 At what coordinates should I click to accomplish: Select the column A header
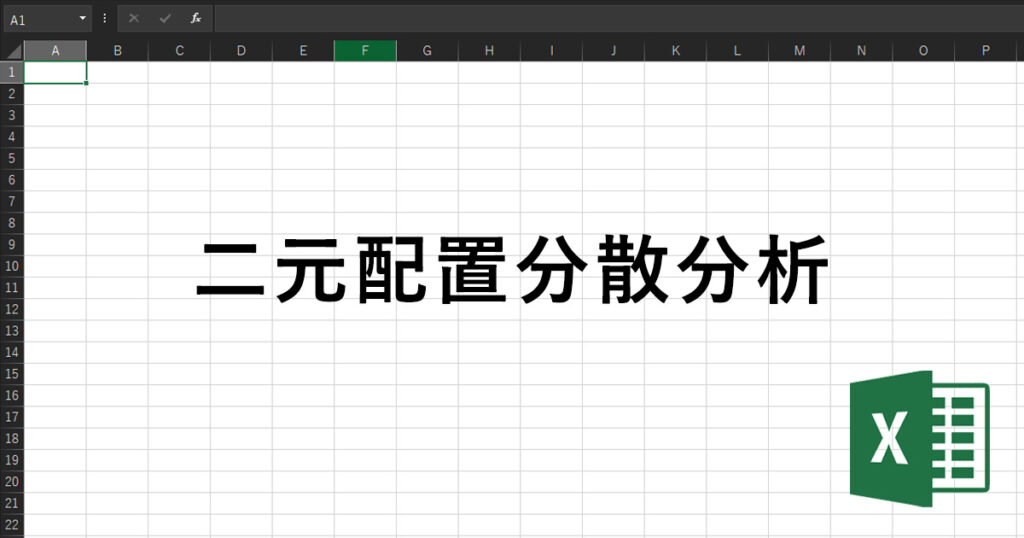click(55, 51)
